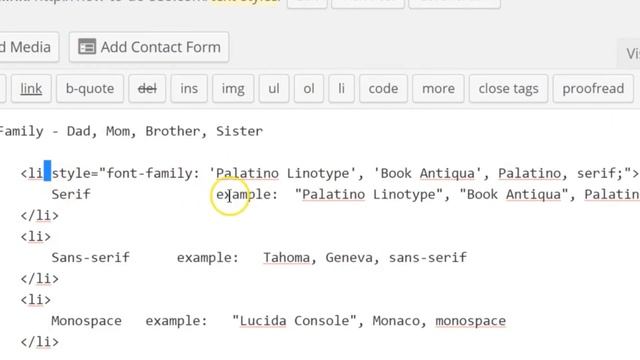This screenshot has height=360, width=640.
Task: Click 'Book Antiqua' in the style attribute
Action: 428,173
